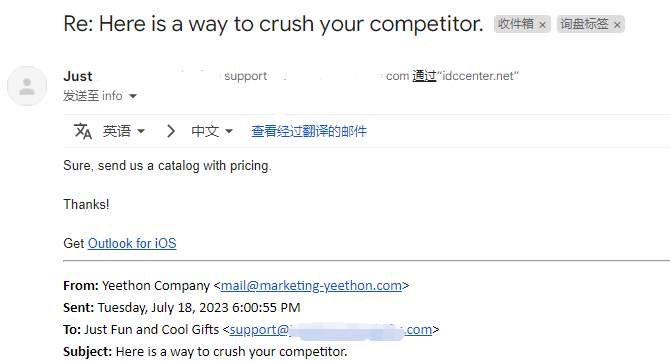Remove the 收件箱 label

(542, 25)
